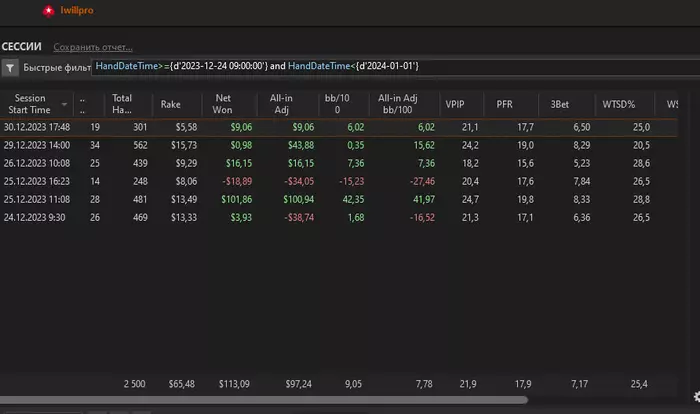Open Session Start Time sort dropdown arrow
The height and width of the screenshot is (414, 700).
pos(65,104)
